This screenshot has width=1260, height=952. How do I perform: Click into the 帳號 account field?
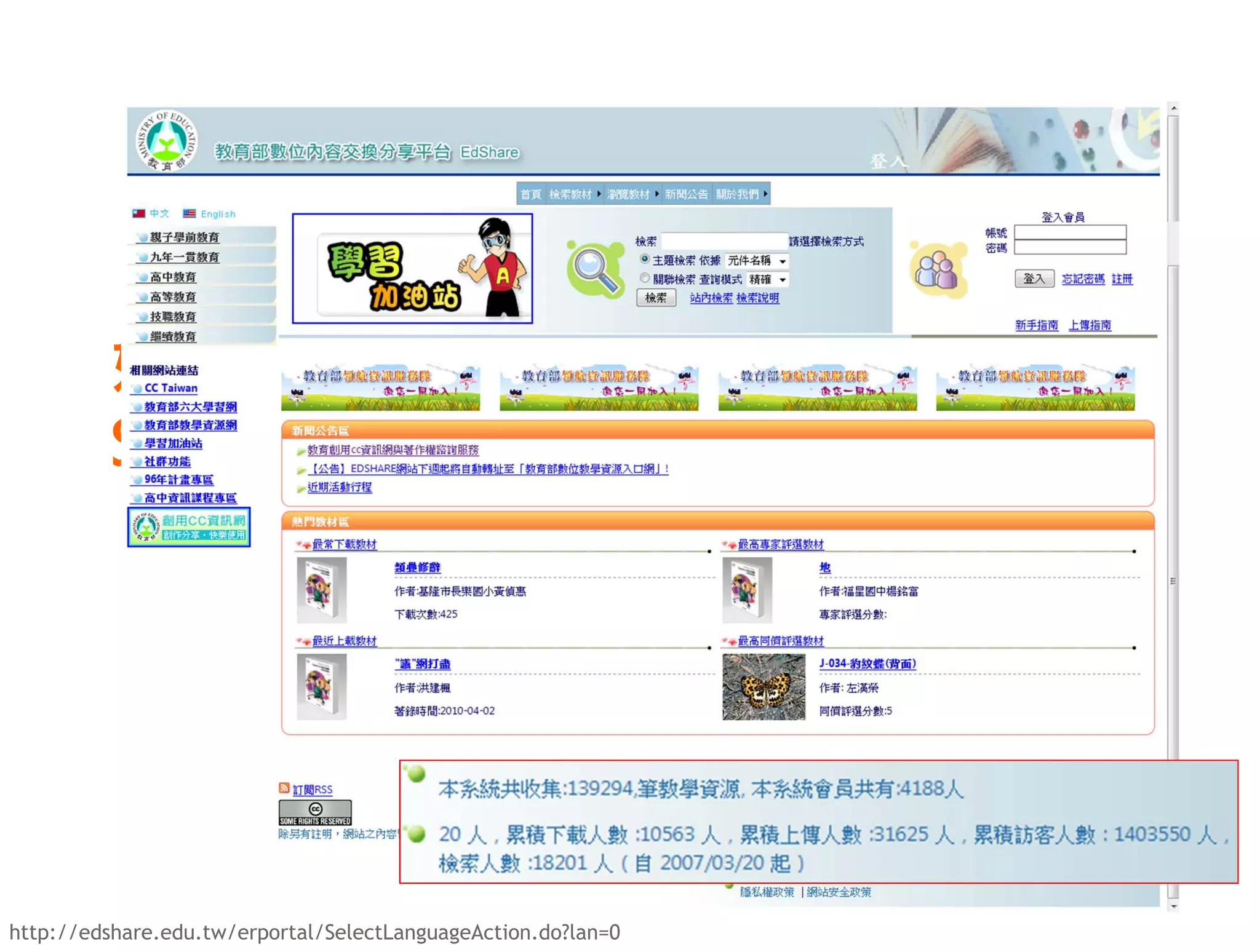pos(1070,232)
